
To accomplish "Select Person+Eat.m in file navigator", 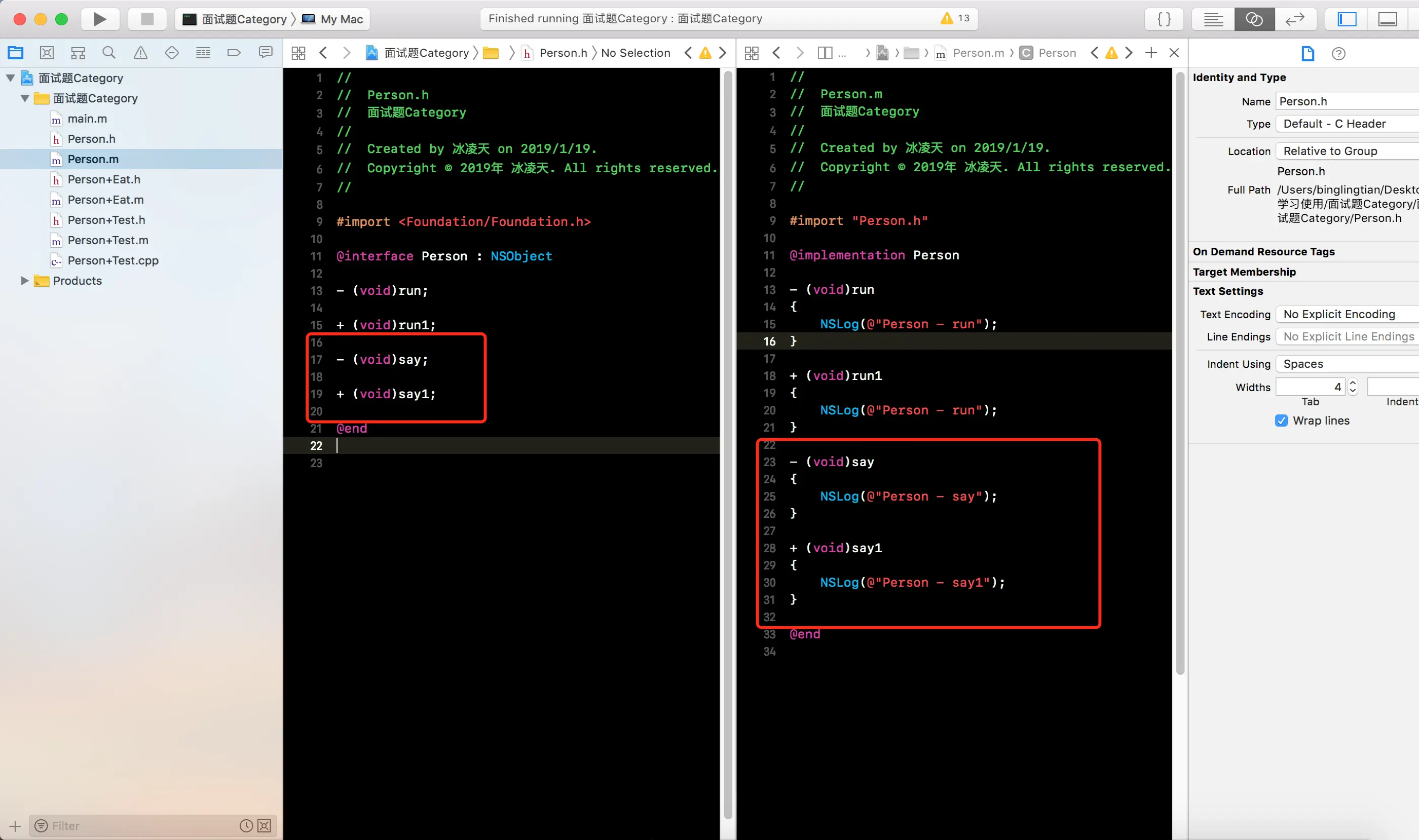I will point(105,200).
